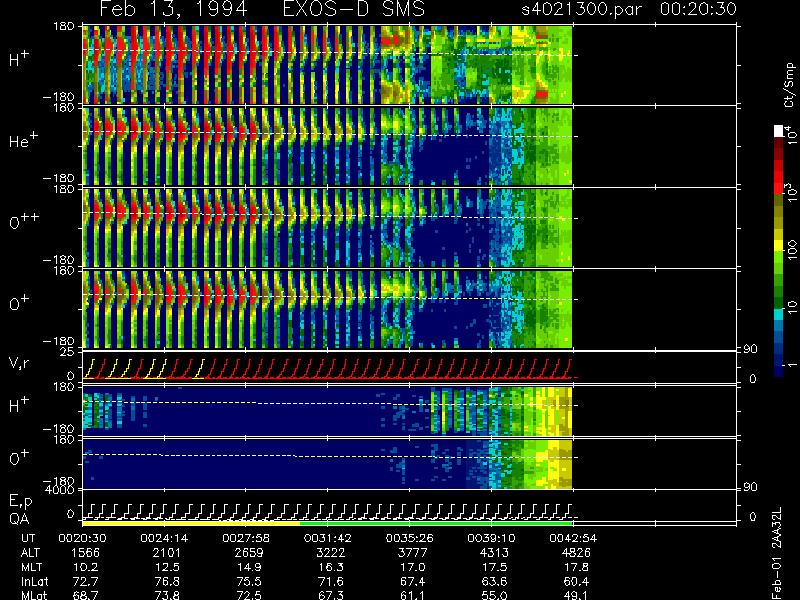Viewport: 800px width, 600px height.
Task: Select UT value '0031:42'
Action: click(x=328, y=538)
